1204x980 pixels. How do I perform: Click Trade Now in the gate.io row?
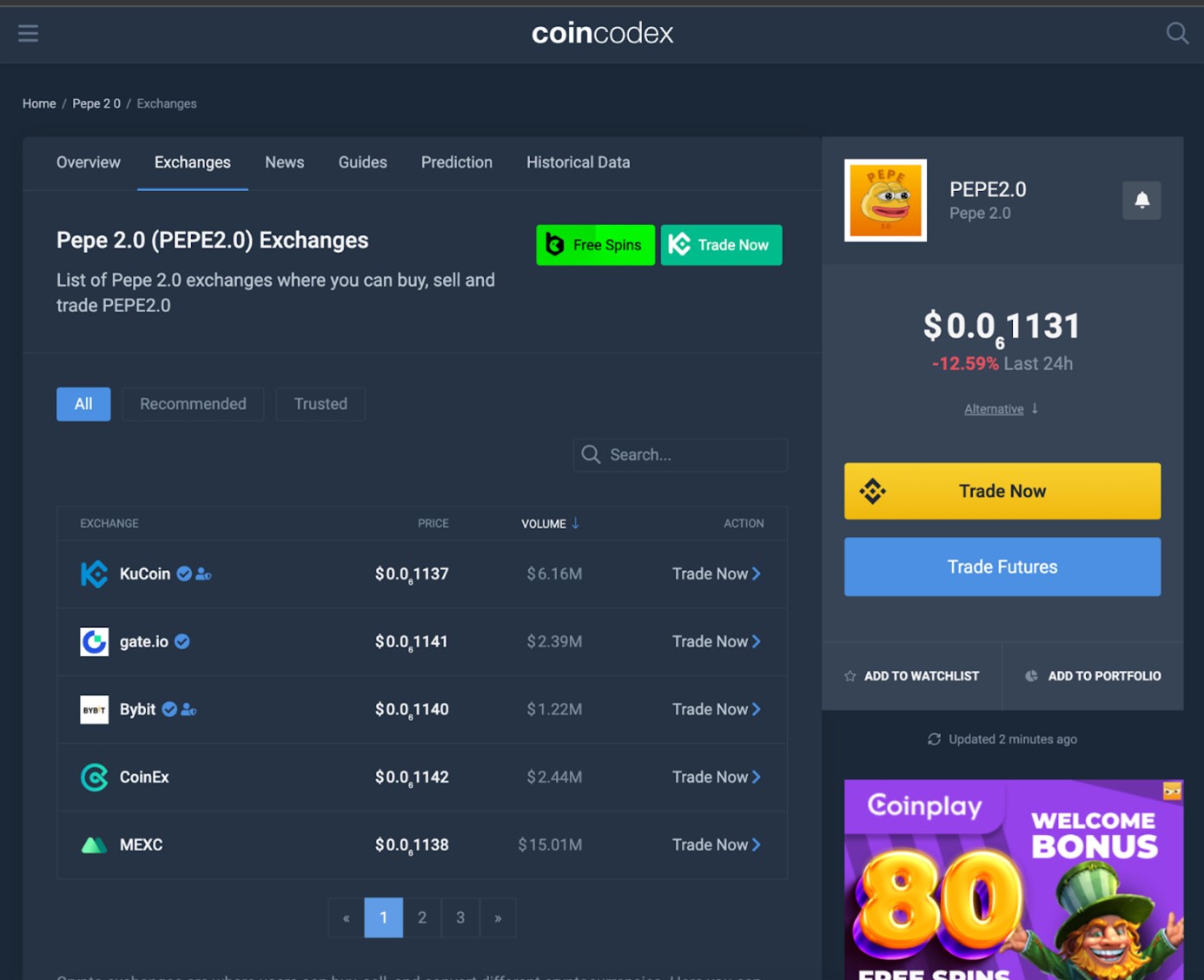point(716,641)
